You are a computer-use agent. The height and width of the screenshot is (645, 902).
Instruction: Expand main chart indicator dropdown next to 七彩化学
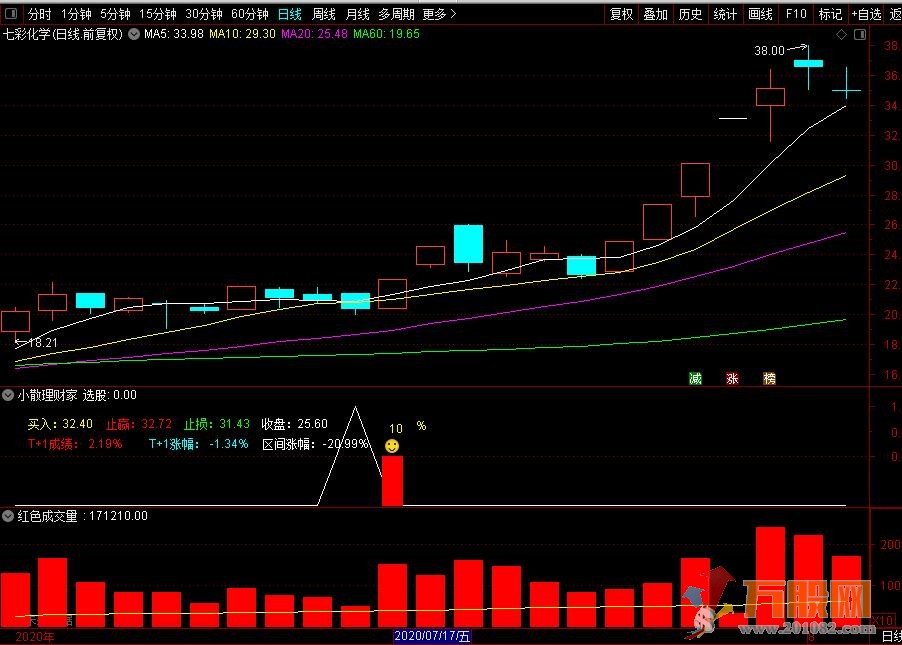point(134,34)
